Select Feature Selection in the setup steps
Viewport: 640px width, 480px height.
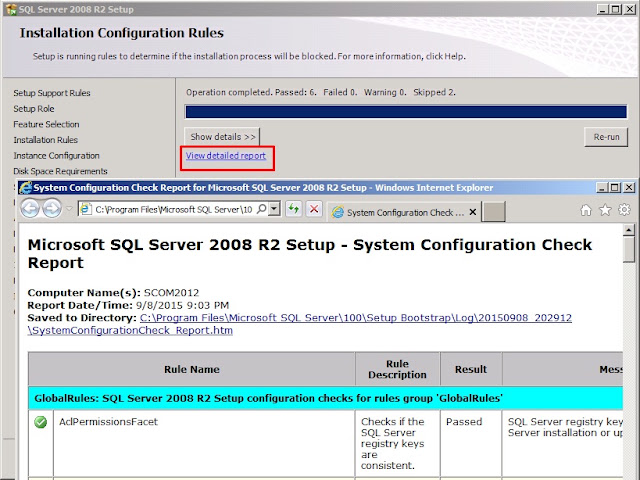point(46,124)
